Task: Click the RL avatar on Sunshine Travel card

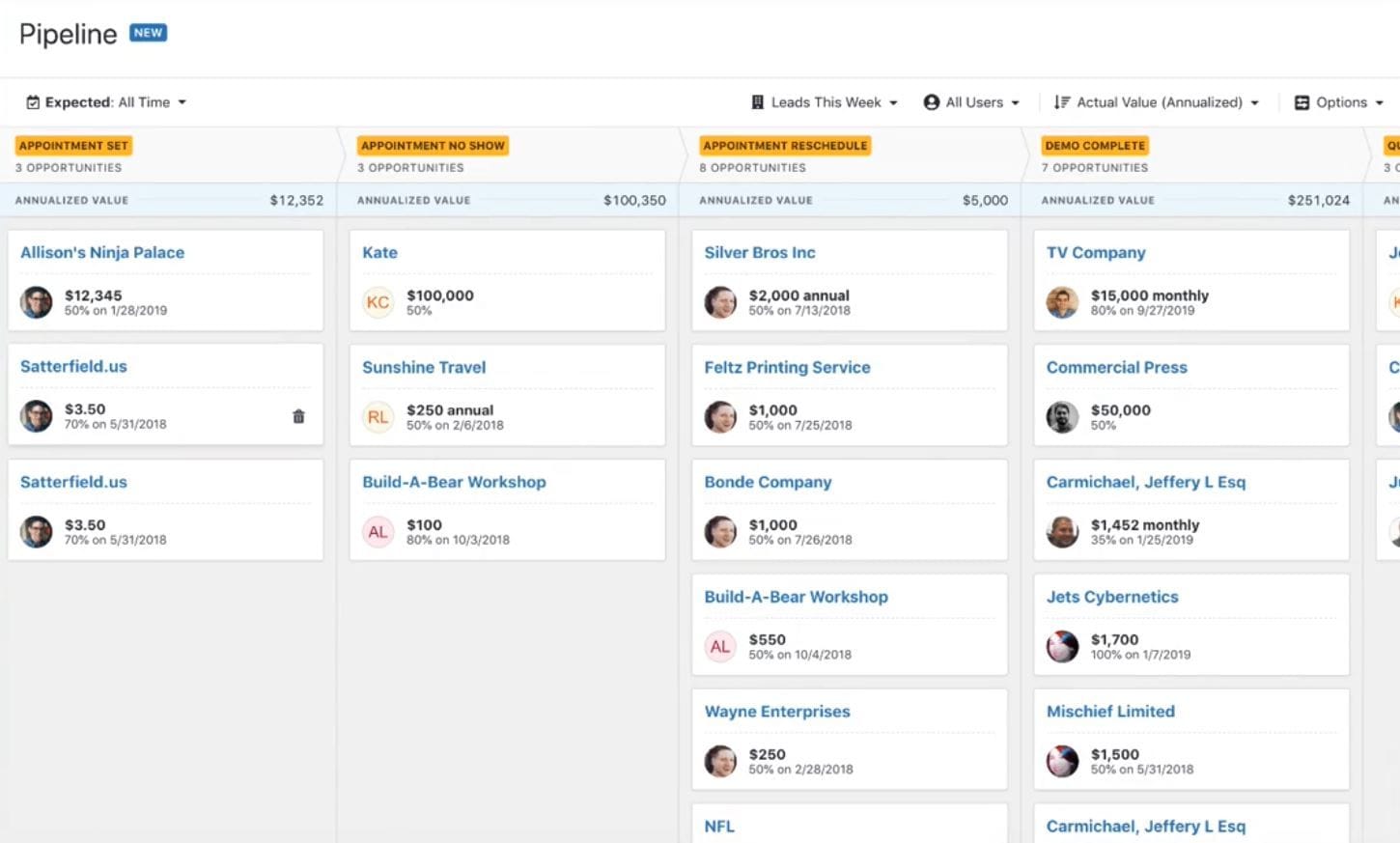Action: click(378, 417)
